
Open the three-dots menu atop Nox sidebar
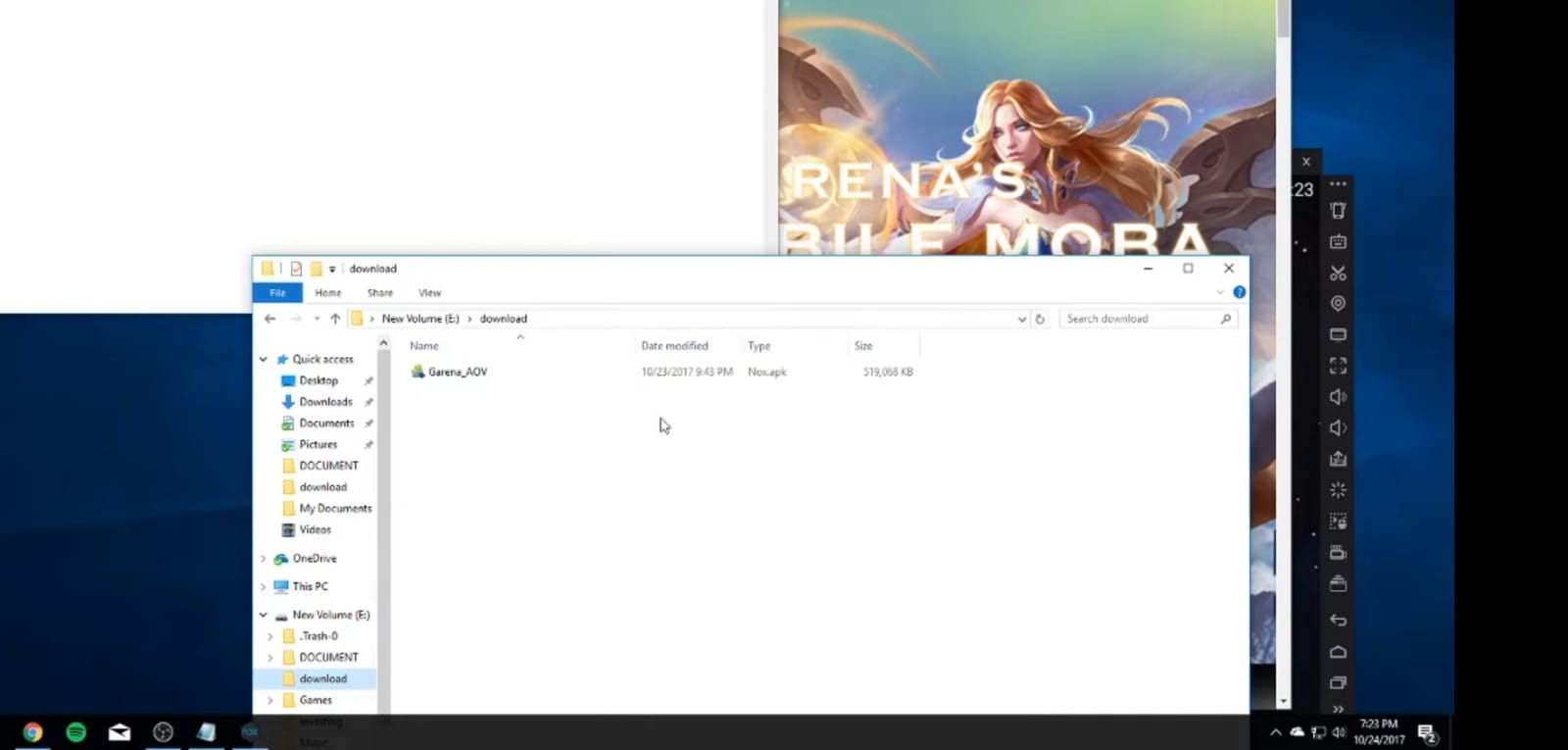[x=1338, y=183]
